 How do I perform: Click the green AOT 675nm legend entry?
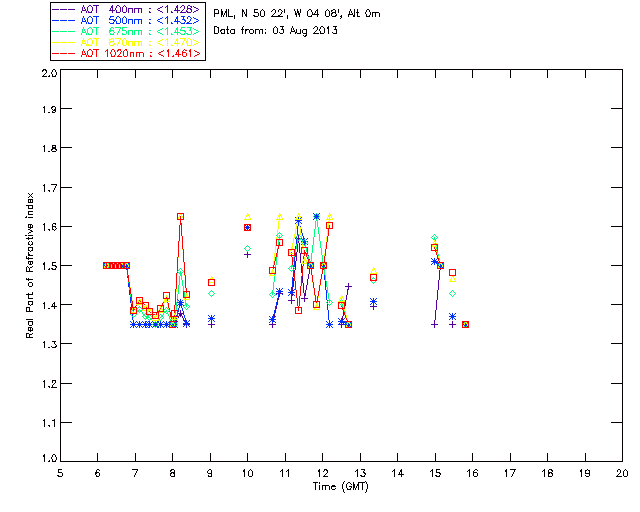[127, 31]
